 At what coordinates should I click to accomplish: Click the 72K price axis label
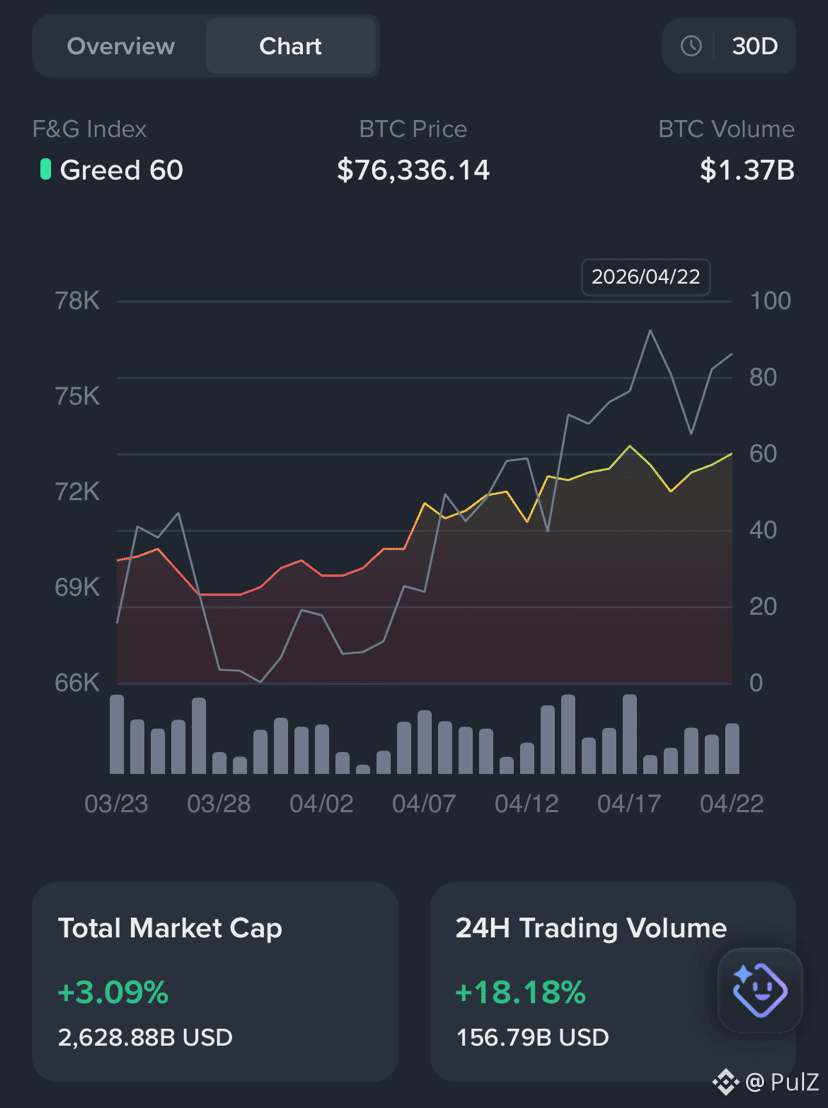[x=78, y=492]
